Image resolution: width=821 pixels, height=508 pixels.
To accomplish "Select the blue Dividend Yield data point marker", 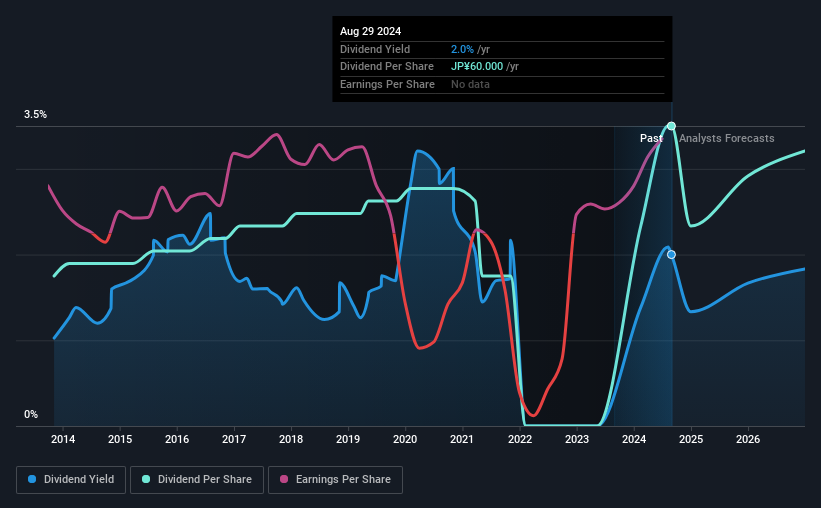I will coord(671,255).
